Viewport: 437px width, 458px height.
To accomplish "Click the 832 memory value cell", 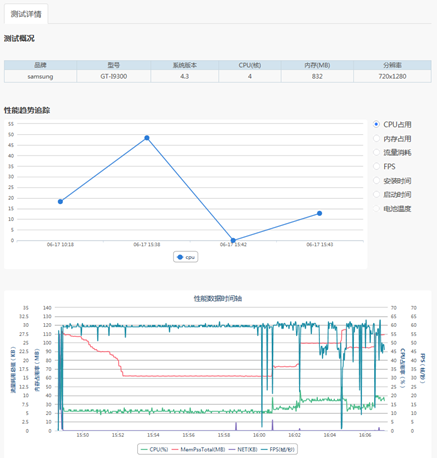I will [x=317, y=76].
